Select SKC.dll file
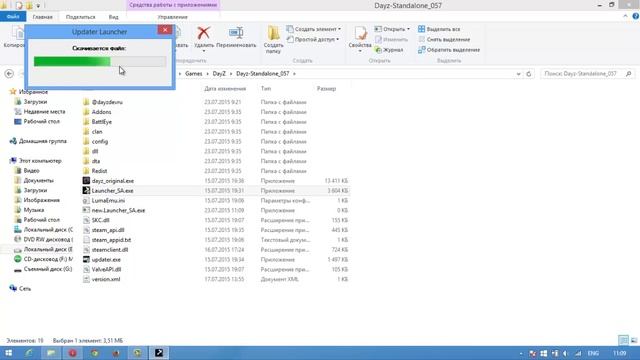Viewport: 640px width, 360px height. [100, 220]
